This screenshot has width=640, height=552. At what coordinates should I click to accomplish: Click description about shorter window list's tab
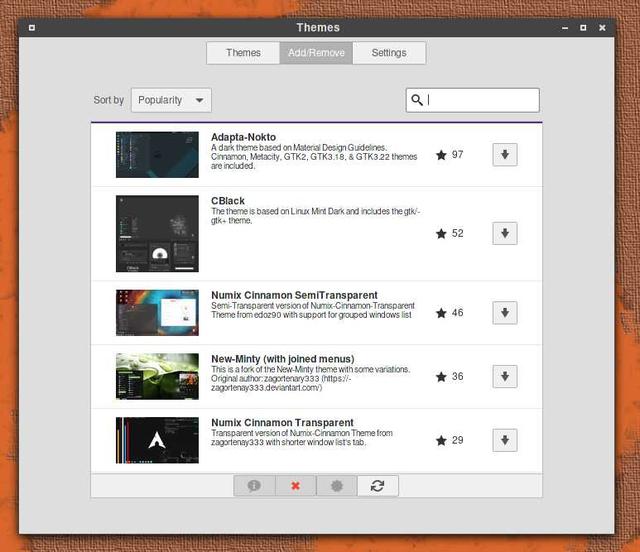click(x=302, y=438)
